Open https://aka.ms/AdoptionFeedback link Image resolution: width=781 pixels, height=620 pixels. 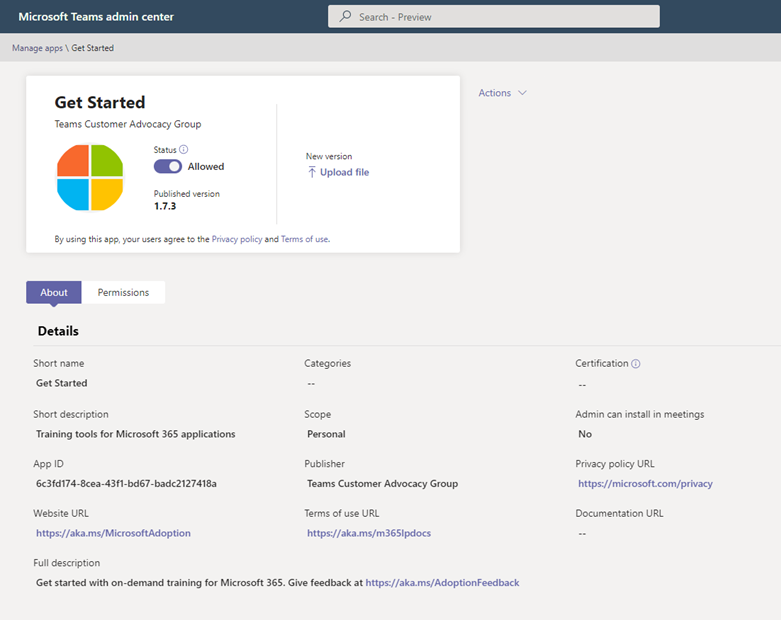tap(442, 583)
